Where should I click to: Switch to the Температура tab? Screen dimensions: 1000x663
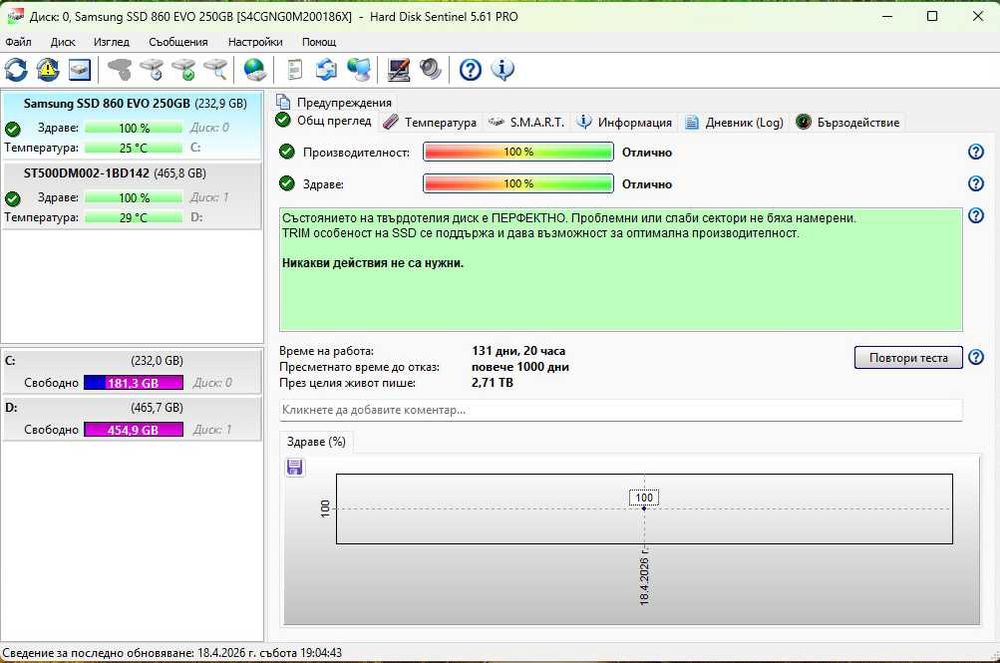click(x=430, y=122)
